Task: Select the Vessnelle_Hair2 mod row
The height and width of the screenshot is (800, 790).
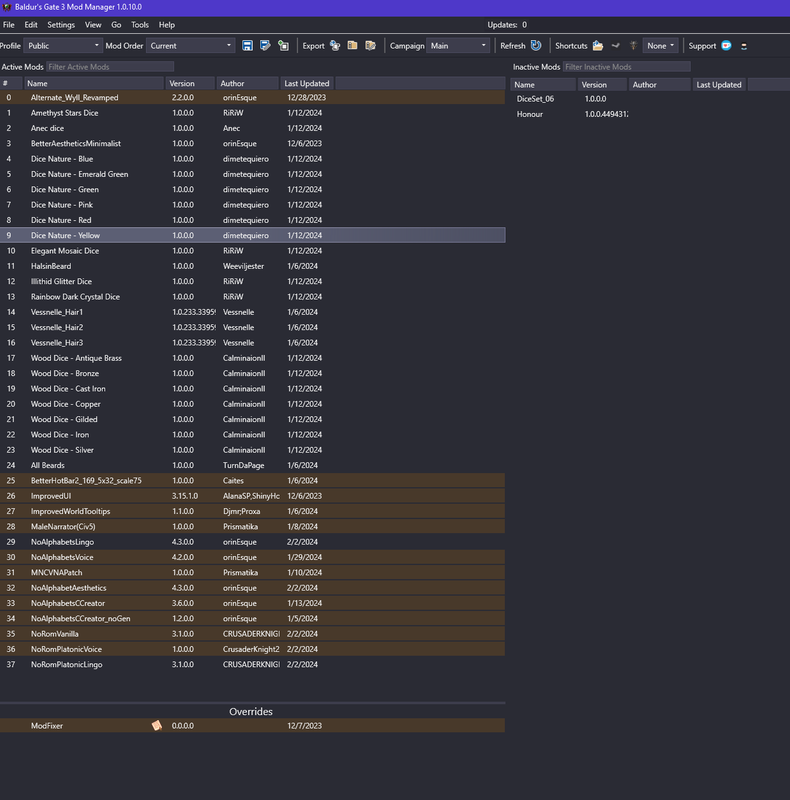Action: pyautogui.click(x=253, y=327)
